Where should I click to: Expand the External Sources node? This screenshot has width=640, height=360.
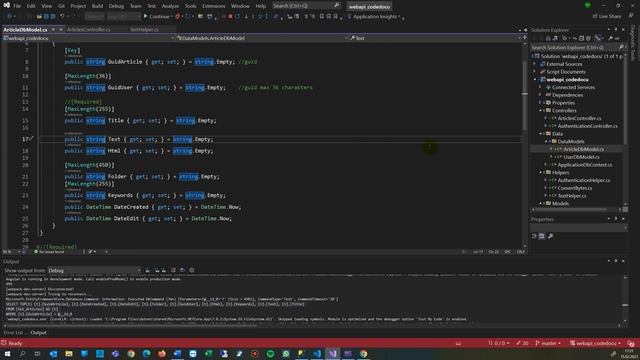click(x=535, y=64)
